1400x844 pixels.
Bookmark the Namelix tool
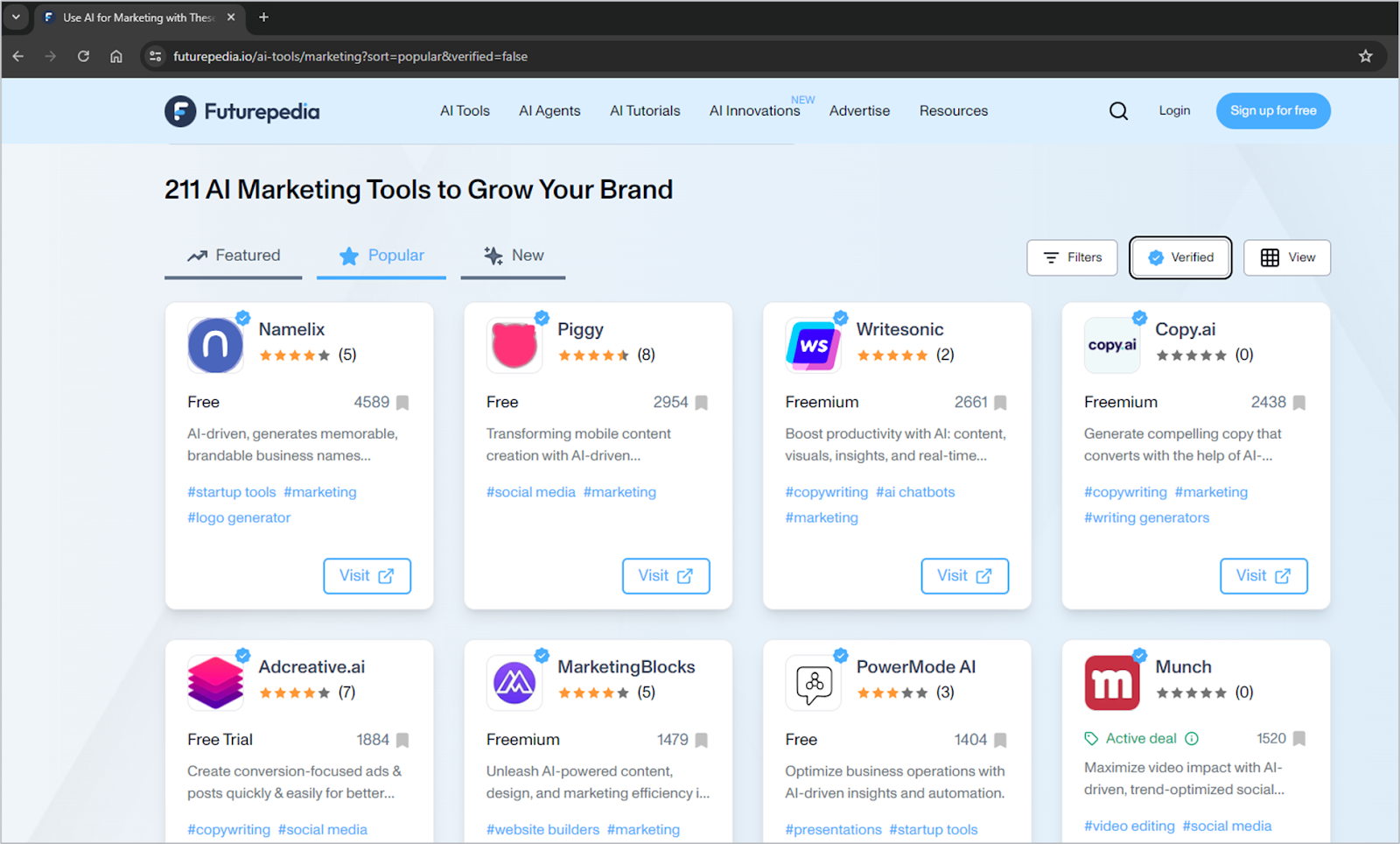tap(402, 403)
